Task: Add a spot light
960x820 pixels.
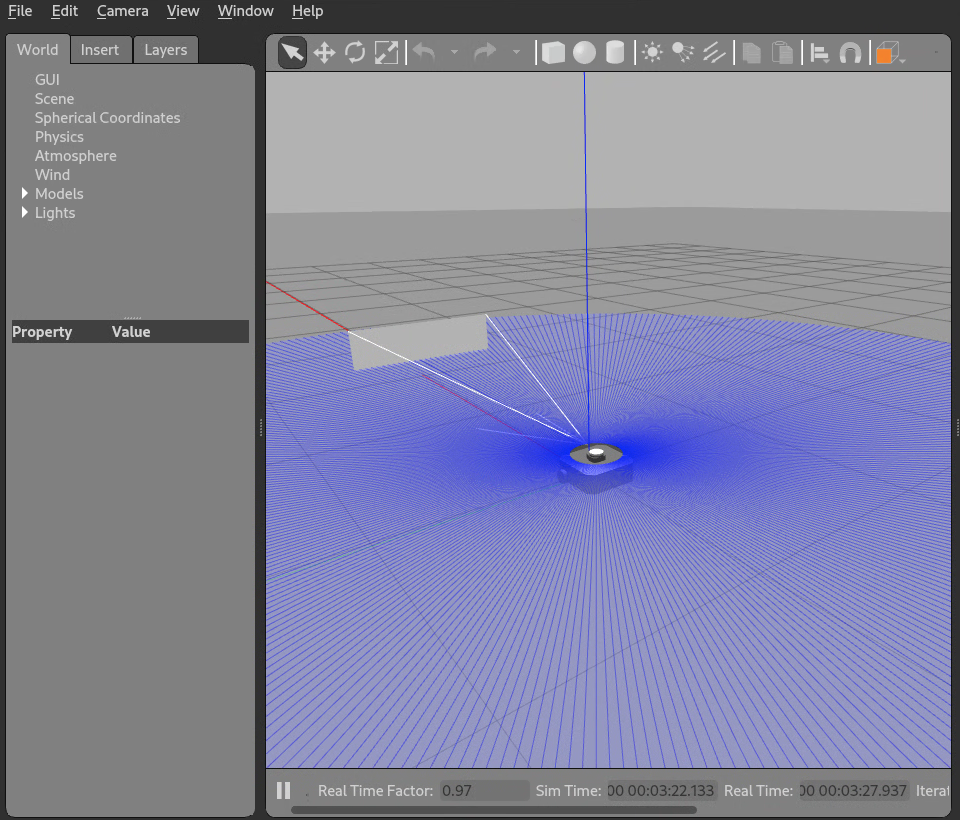Action: [683, 52]
